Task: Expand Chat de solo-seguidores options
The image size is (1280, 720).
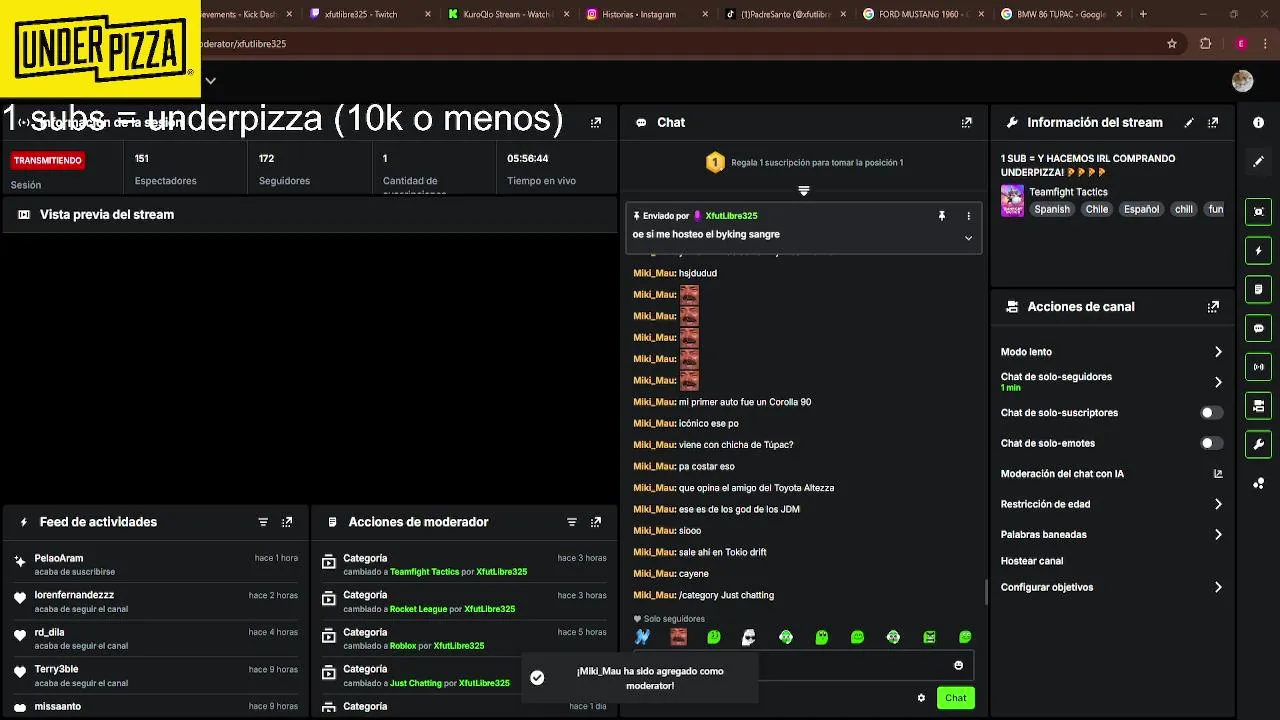Action: click(x=1218, y=382)
